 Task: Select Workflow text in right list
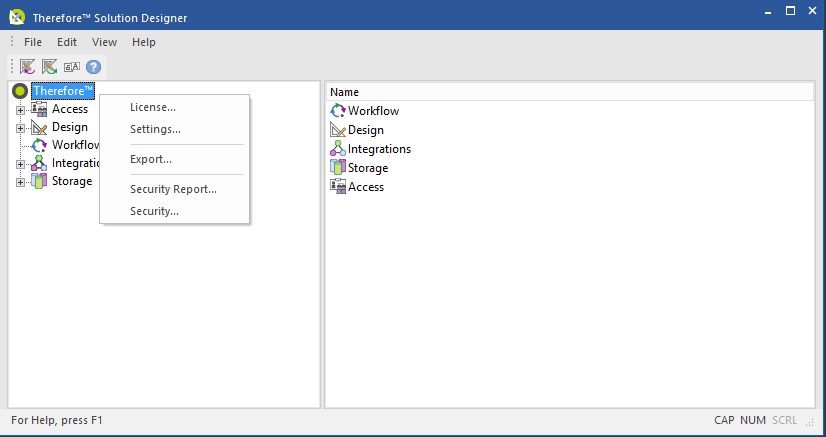click(373, 111)
